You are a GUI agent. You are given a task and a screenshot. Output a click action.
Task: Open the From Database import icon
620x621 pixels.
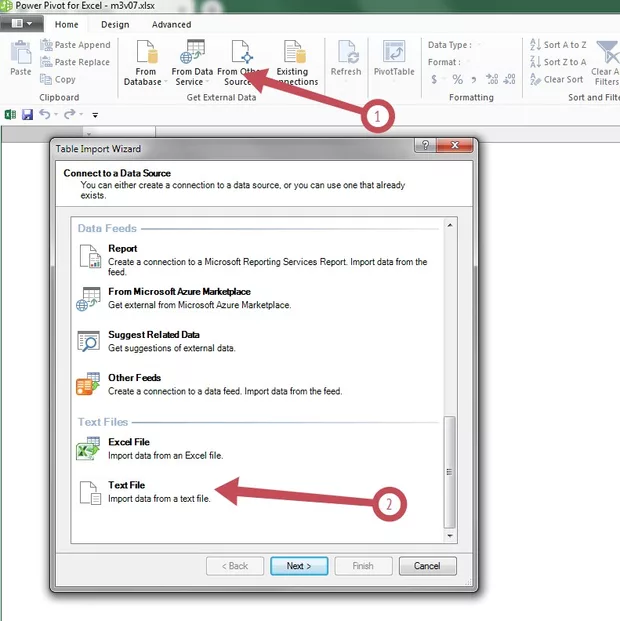147,51
